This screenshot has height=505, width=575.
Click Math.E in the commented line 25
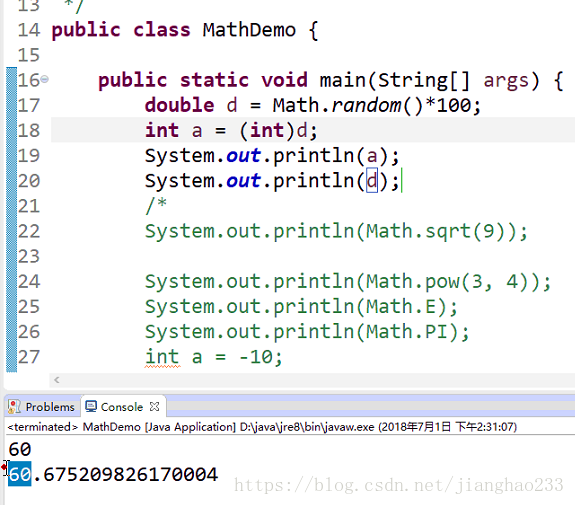[x=401, y=307]
